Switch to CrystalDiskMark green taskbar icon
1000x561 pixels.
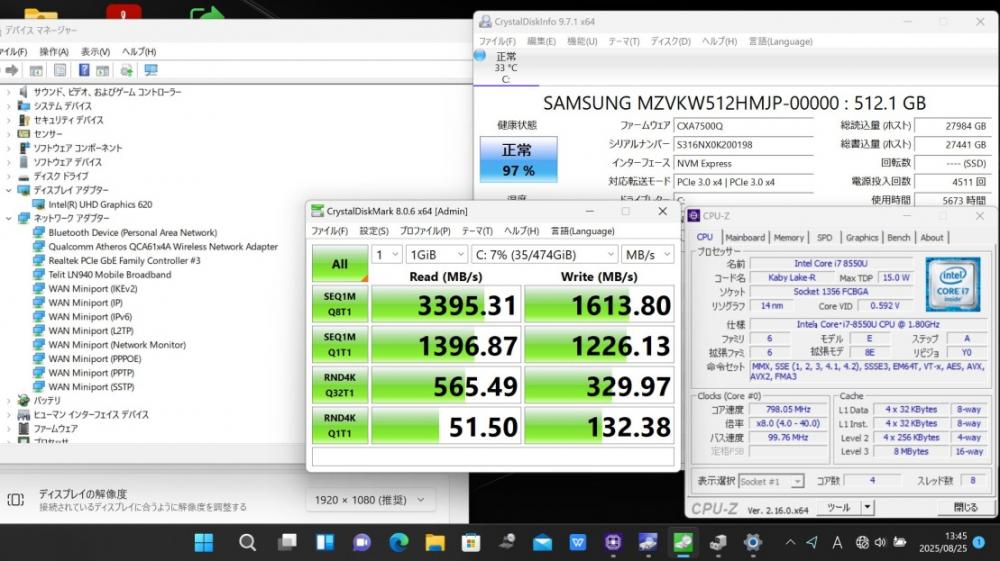click(x=683, y=543)
